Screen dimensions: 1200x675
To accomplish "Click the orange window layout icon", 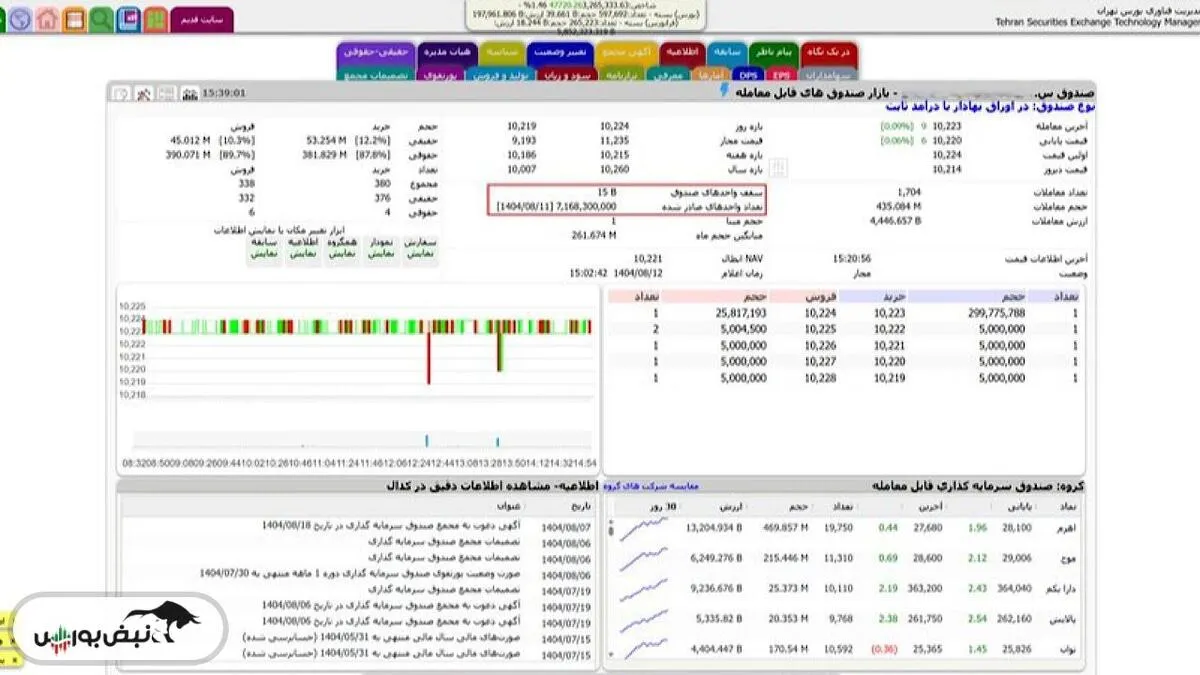I will pos(74,19).
